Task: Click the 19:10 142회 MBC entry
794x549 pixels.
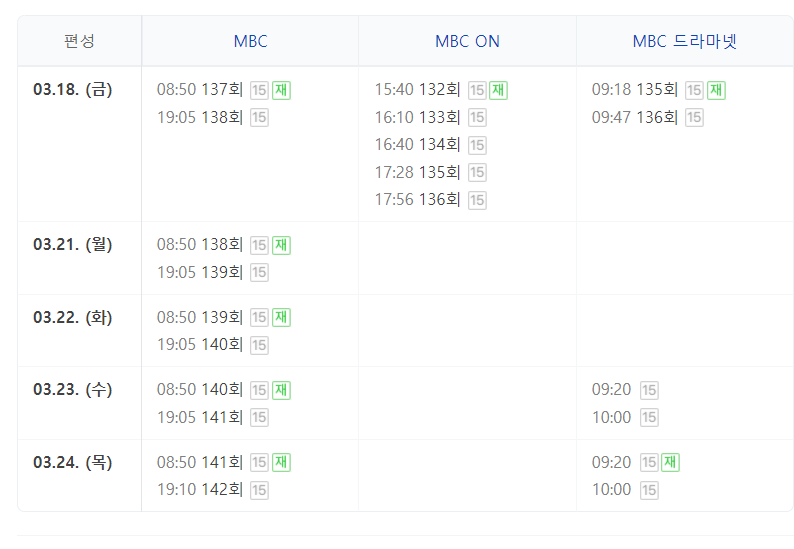Action: point(200,490)
